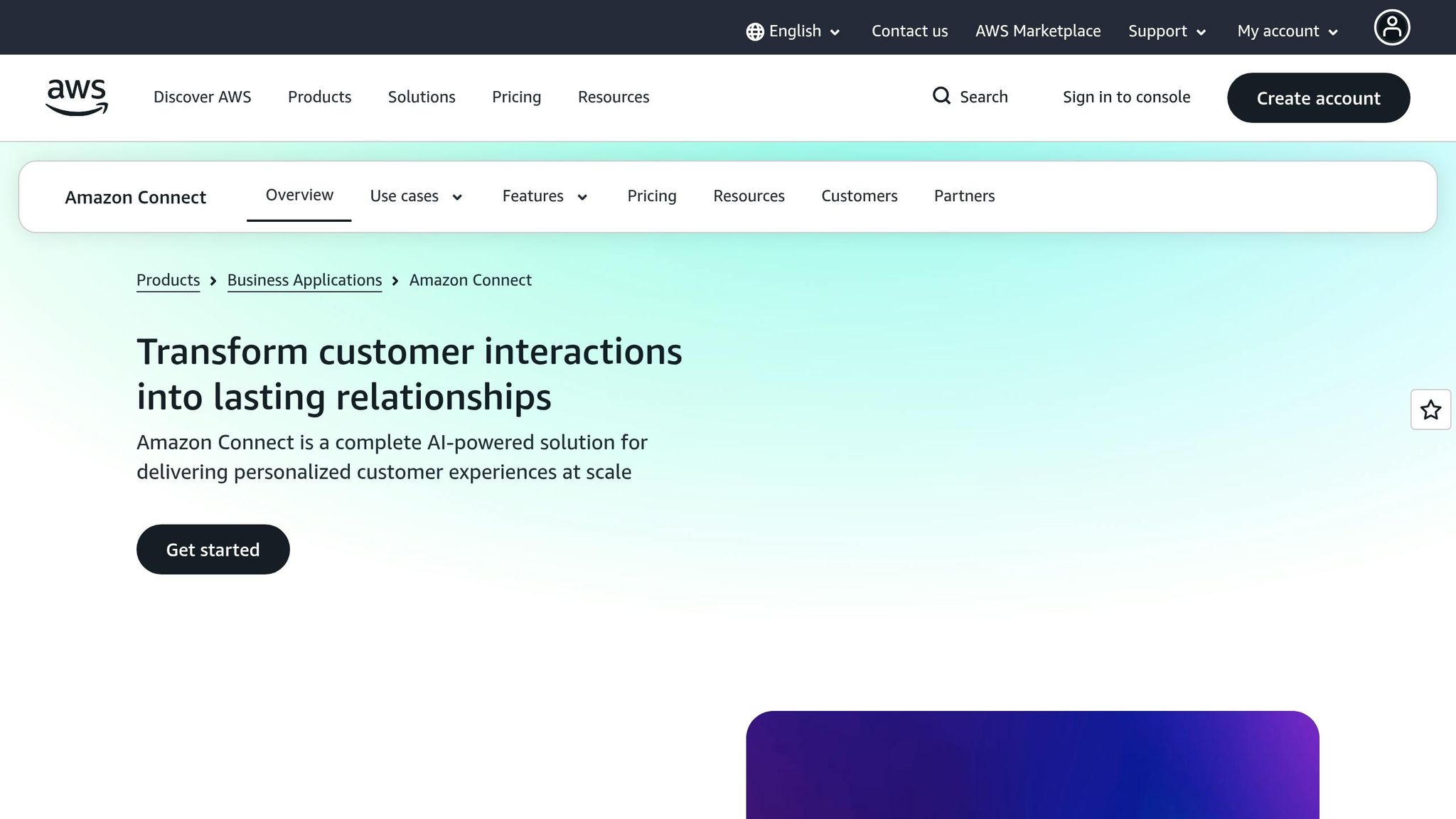Viewport: 1456px width, 819px height.
Task: Click the globe language icon
Action: tap(755, 31)
